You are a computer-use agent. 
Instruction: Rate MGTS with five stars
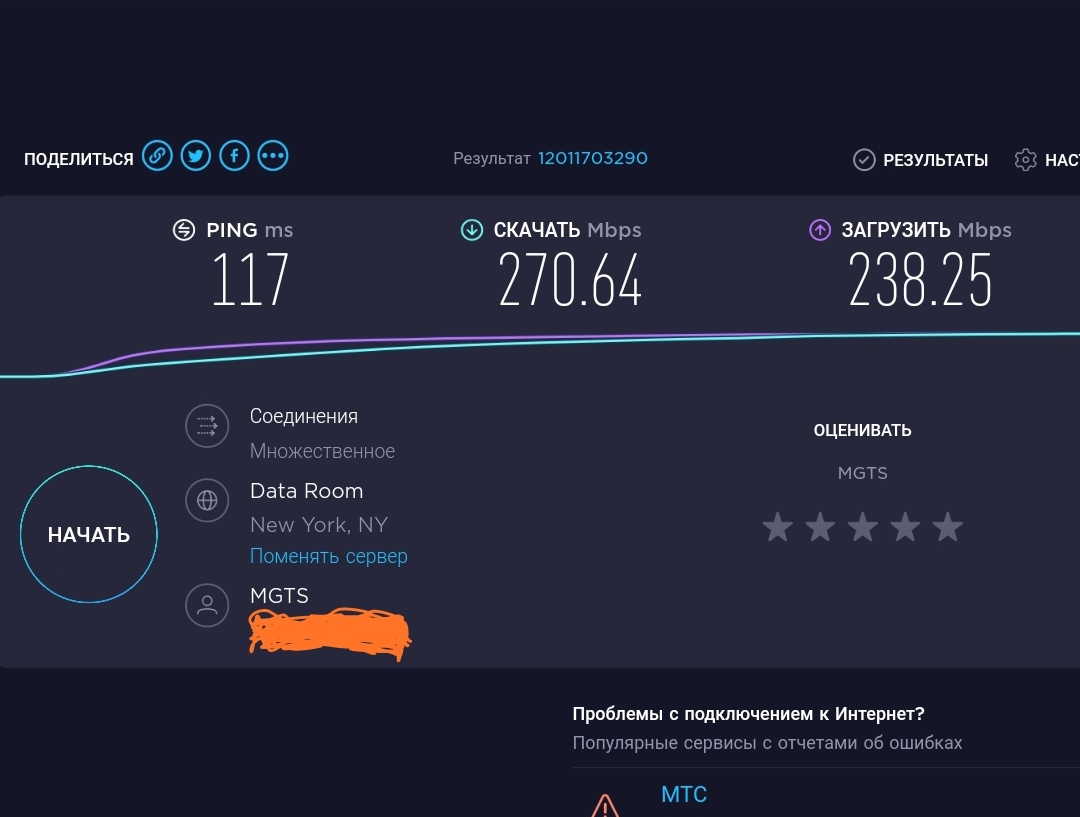947,527
